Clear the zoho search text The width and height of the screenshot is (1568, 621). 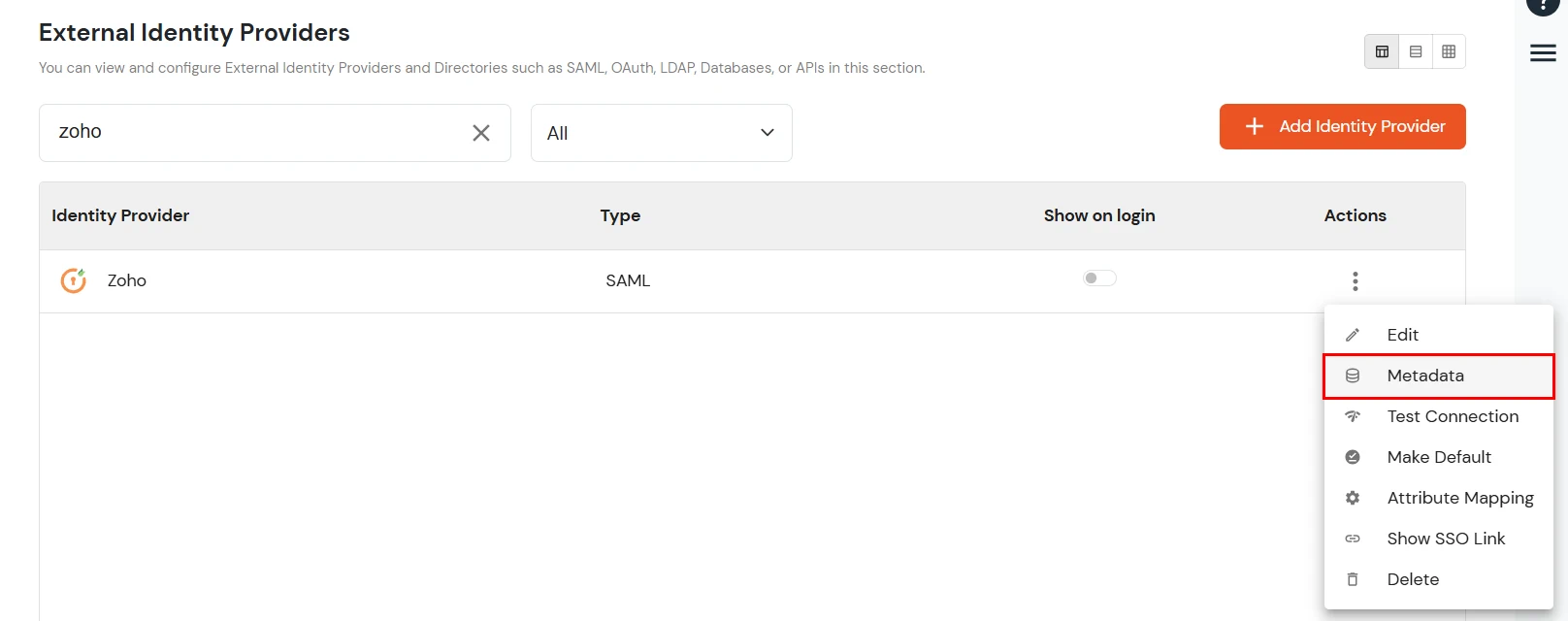[x=481, y=133]
